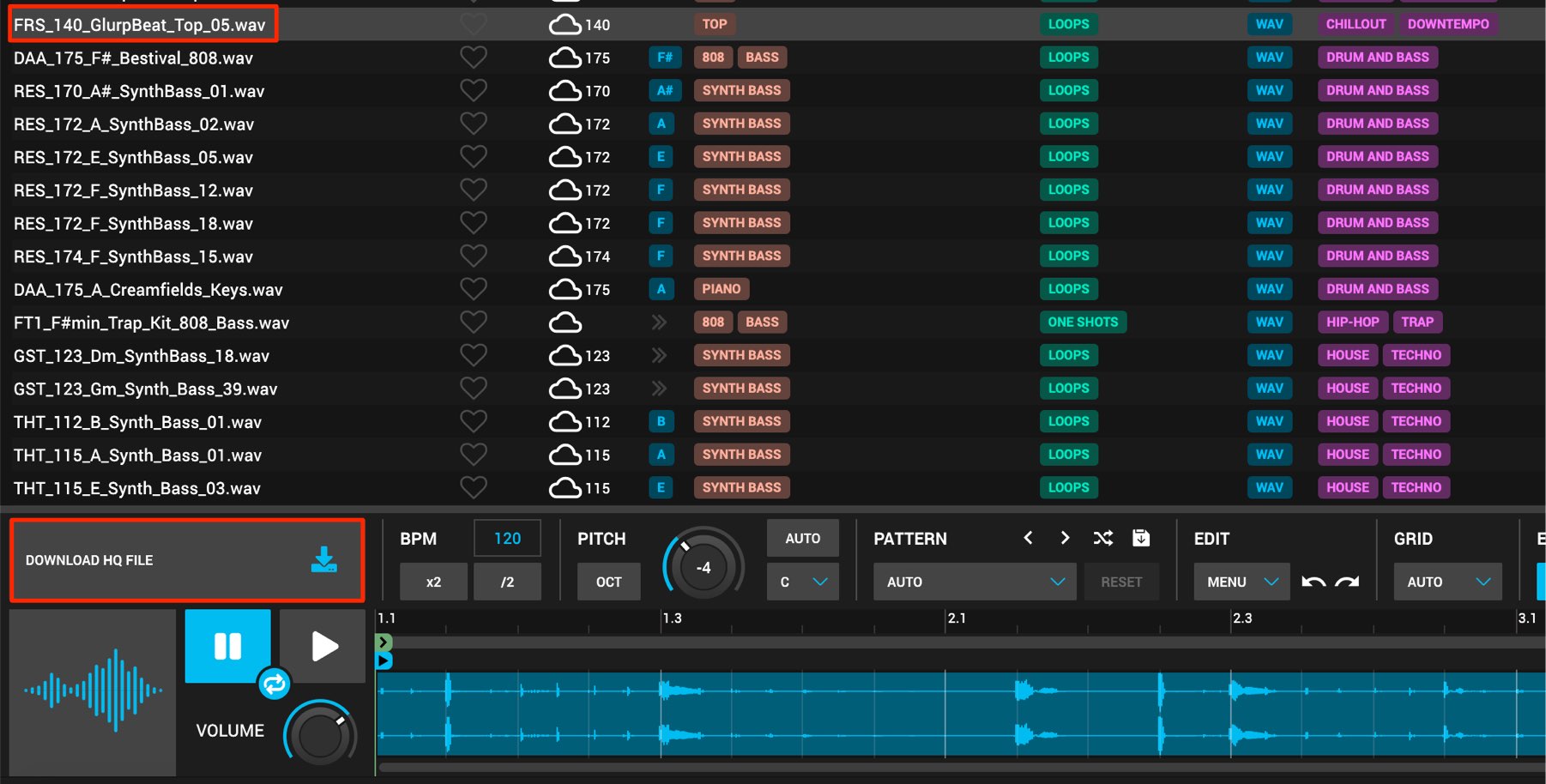1546x784 pixels.
Task: Click cloud download icon for DAA_175_F#_Bestival_808.wav
Action: (565, 57)
